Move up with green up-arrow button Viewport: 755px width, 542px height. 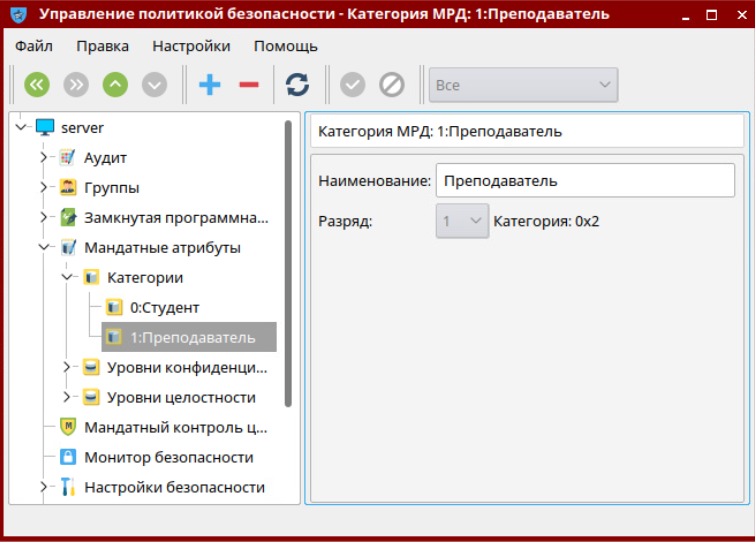(115, 85)
